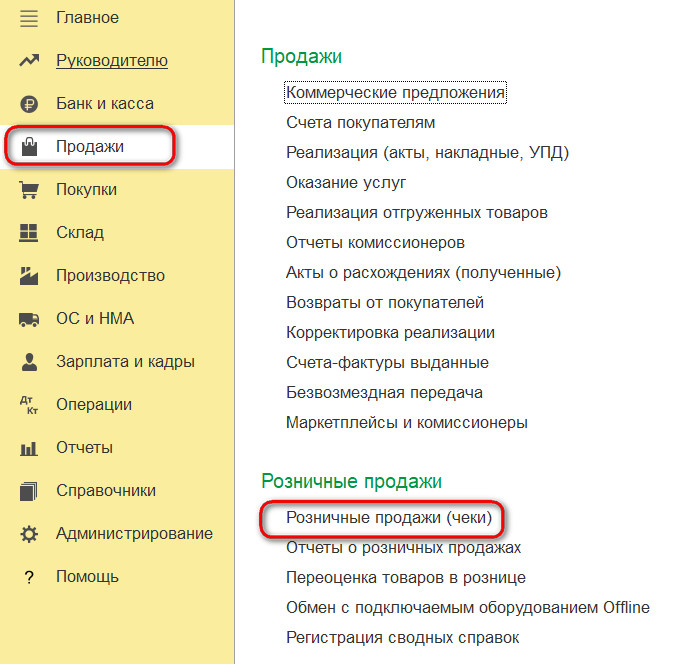
Task: Open Регистрация сводных справок link
Action: pos(403,638)
